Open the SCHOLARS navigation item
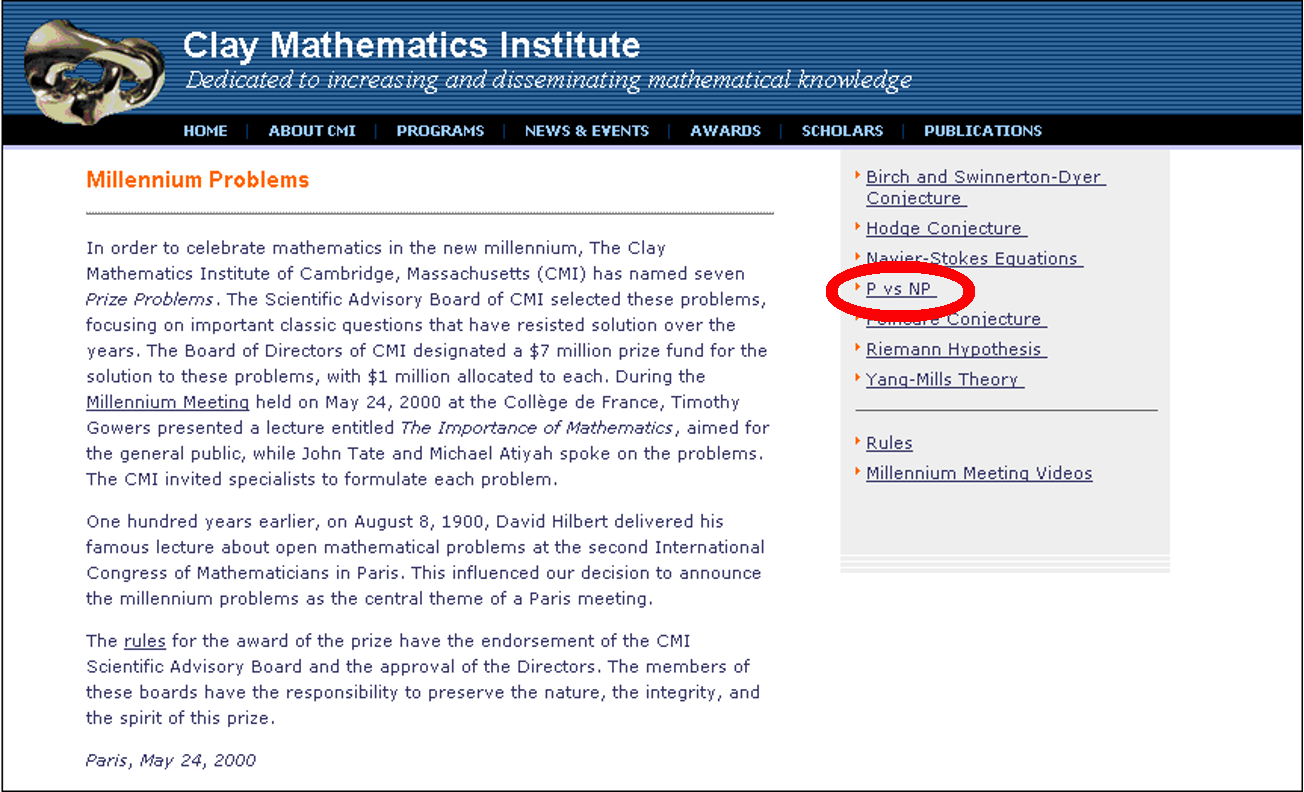The height and width of the screenshot is (792, 1304). click(x=842, y=131)
